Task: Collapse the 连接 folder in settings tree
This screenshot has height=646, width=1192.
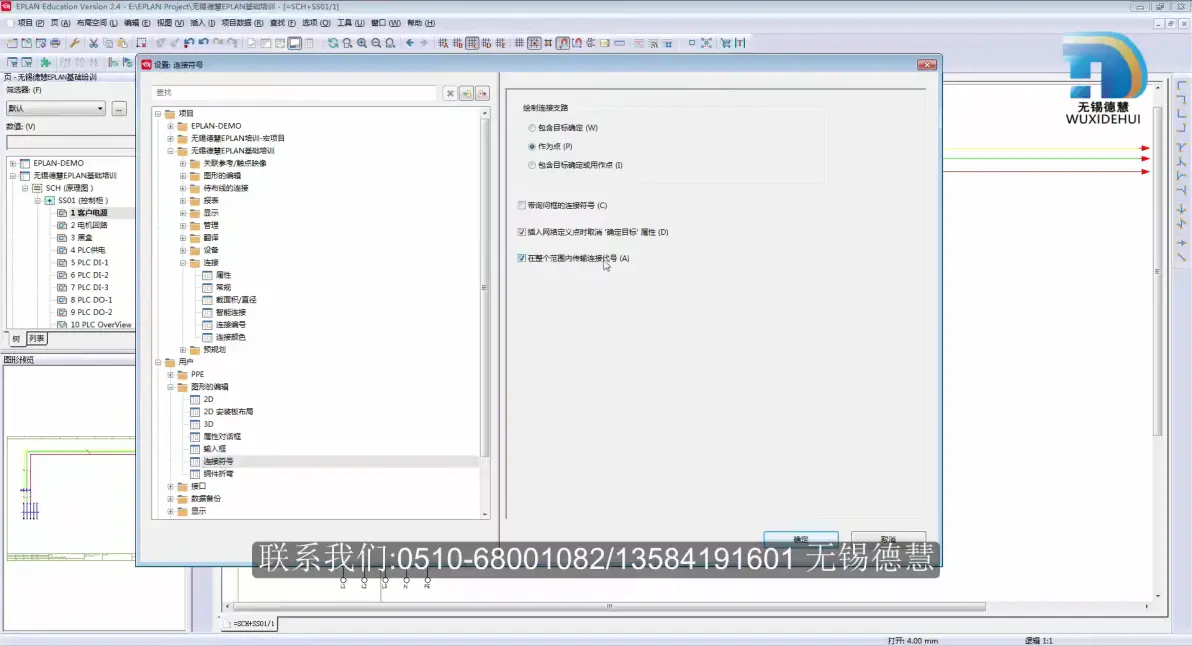Action: pyautogui.click(x=183, y=263)
